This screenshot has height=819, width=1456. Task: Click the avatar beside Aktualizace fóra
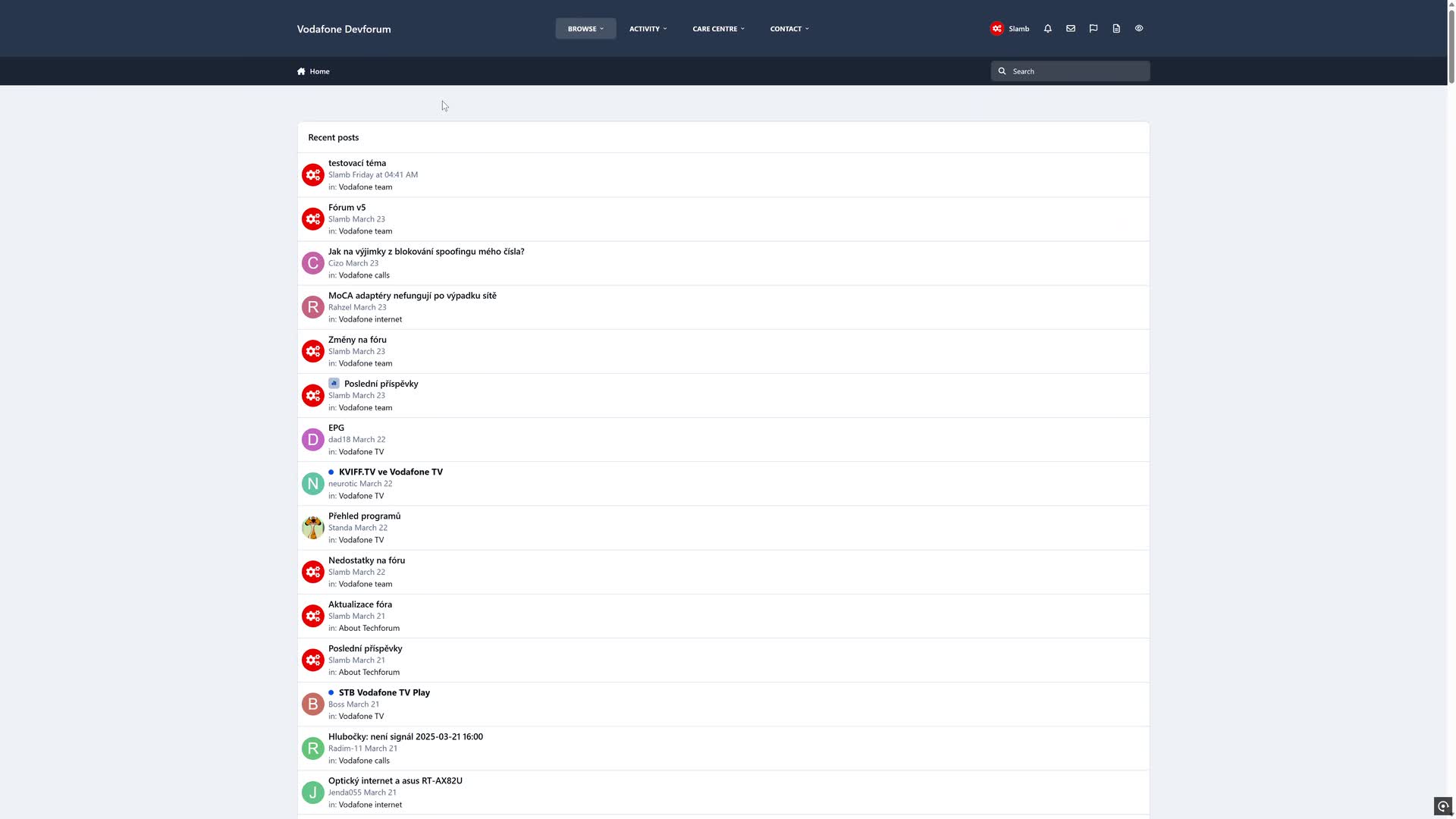tap(312, 616)
